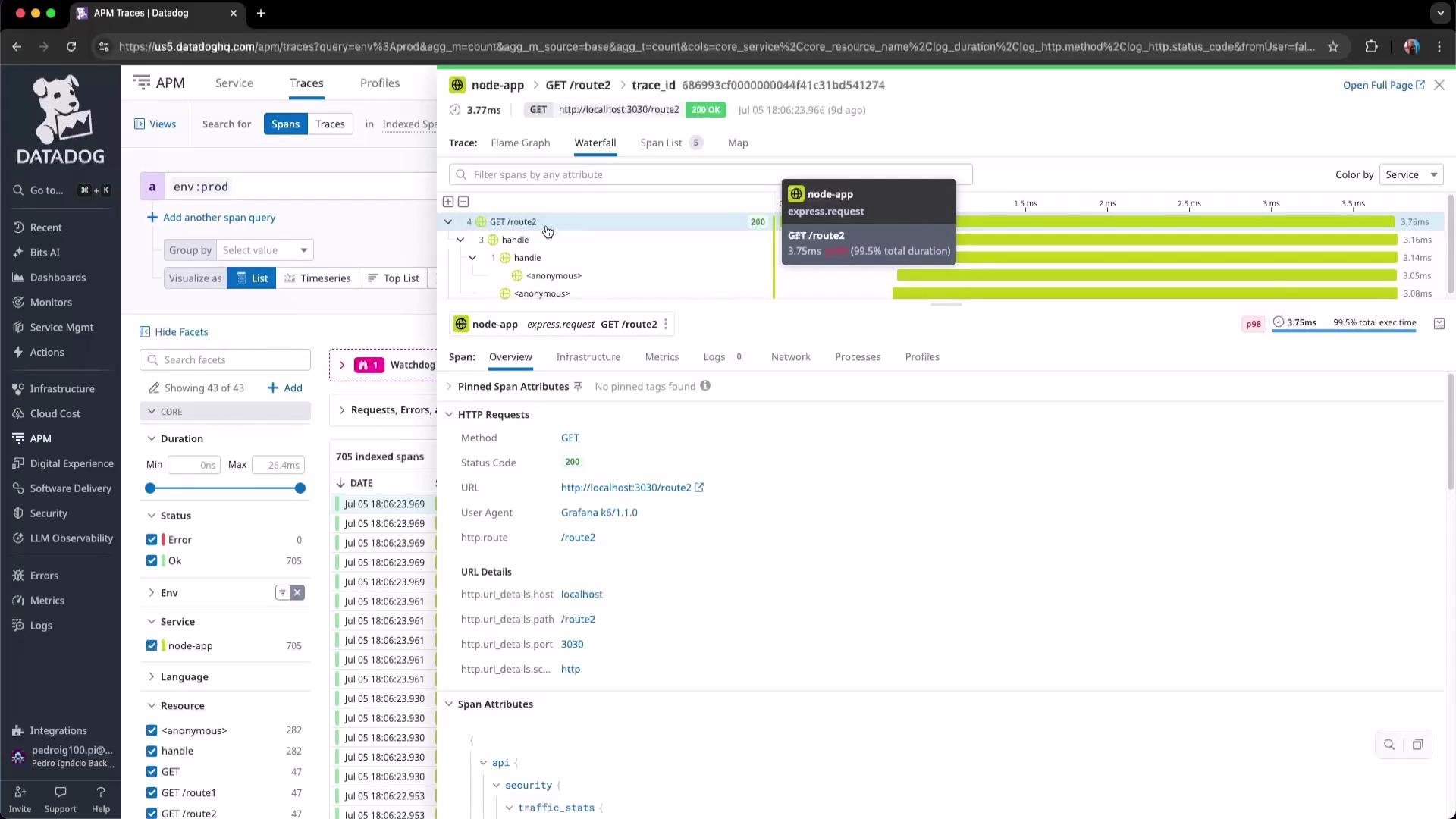Toggle the GET /route2 resource checkbox
This screenshot has width=1456, height=819.
152,814
